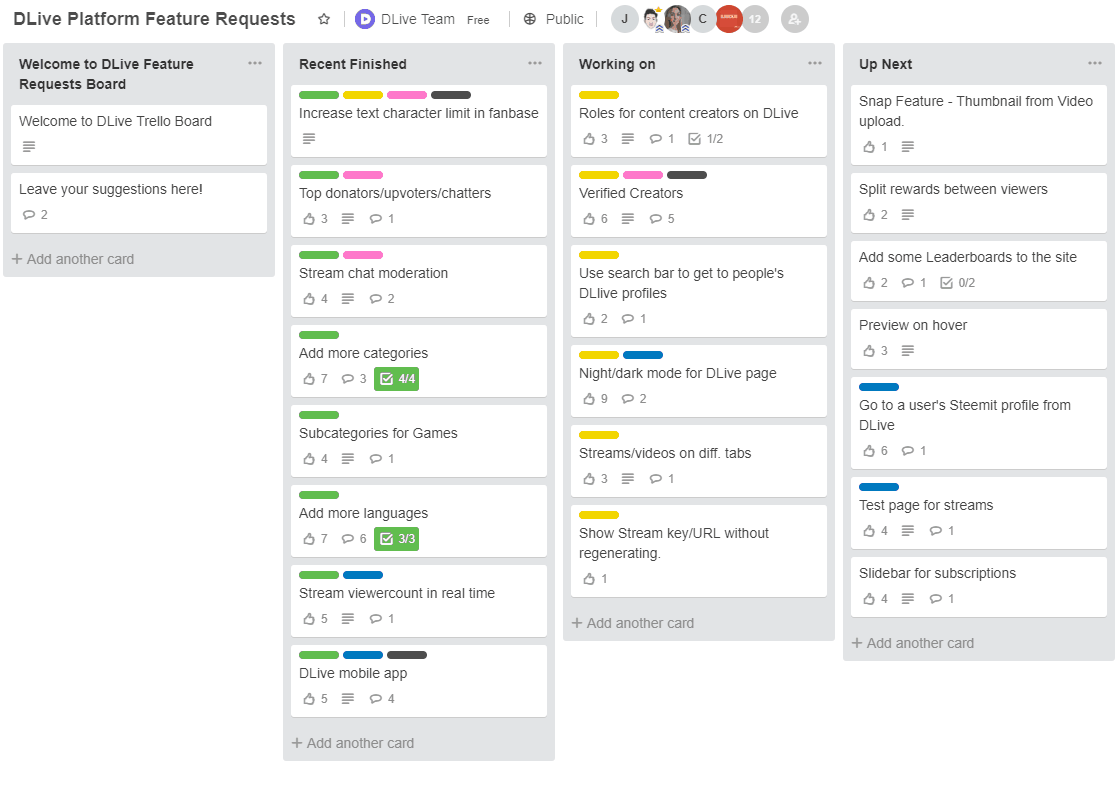The height and width of the screenshot is (798, 1119).
Task: Star the DLive Platform Feature Requests board
Action: coord(324,19)
